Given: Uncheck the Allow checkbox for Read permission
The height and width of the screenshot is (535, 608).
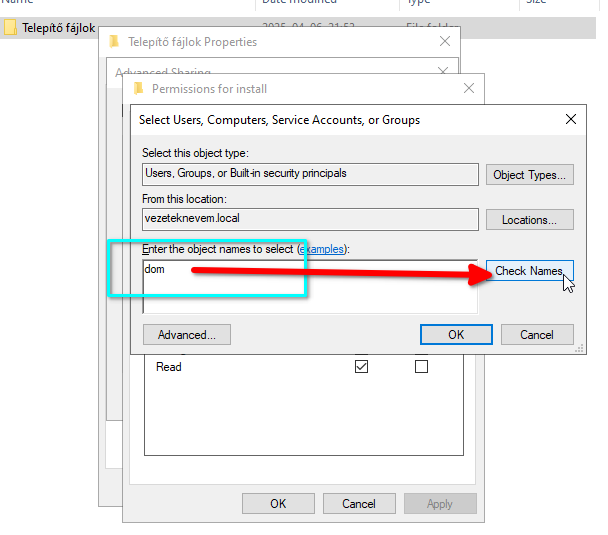Looking at the screenshot, I should 361,367.
